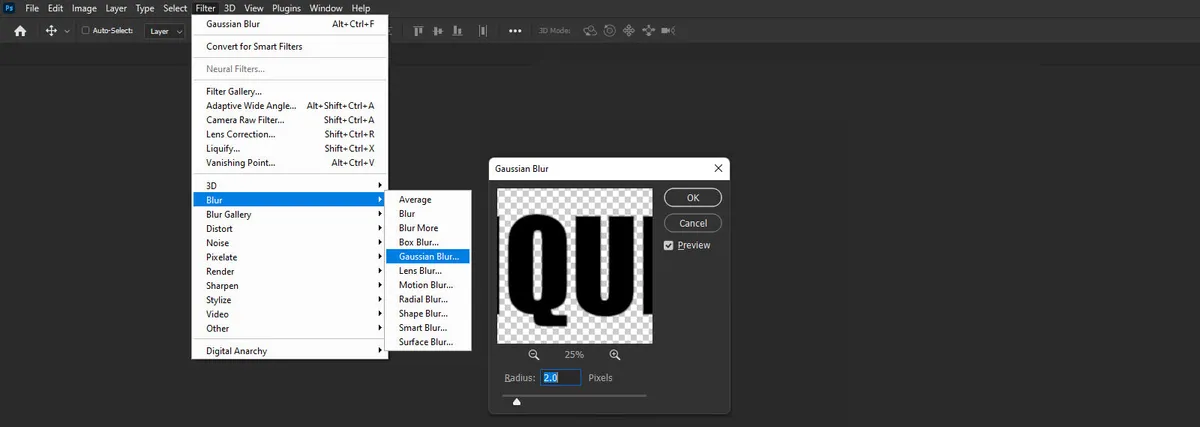Image resolution: width=1200 pixels, height=427 pixels.
Task: Select the Move tool icon
Action: pyautogui.click(x=52, y=31)
